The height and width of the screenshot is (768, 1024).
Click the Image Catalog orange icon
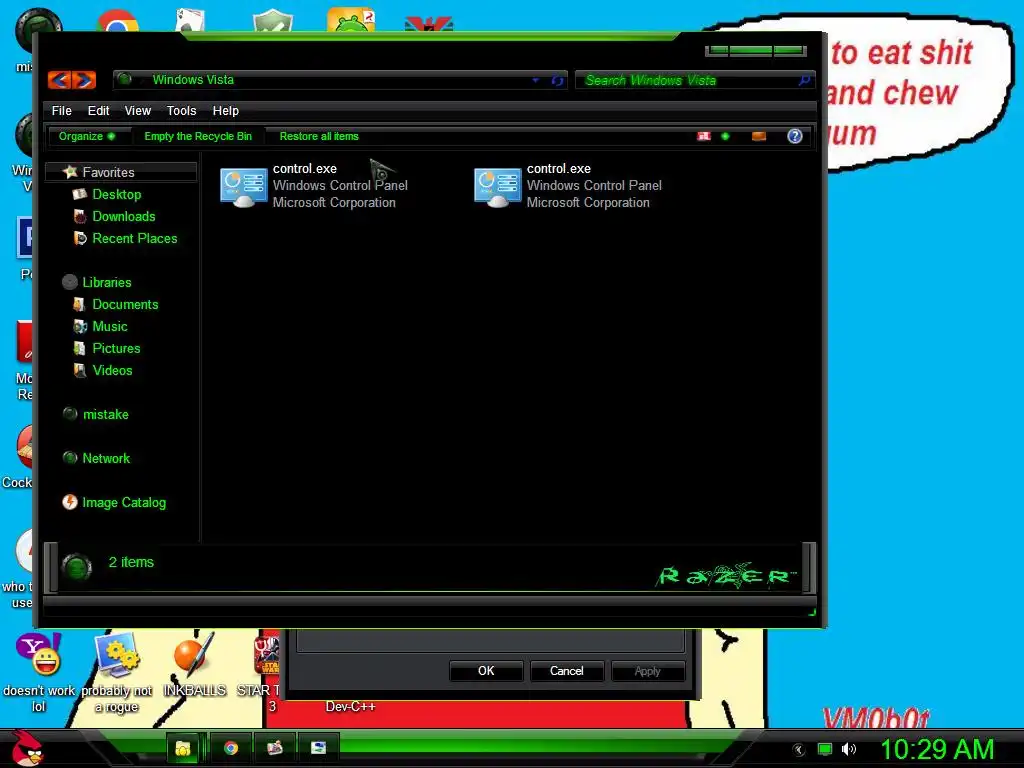pyautogui.click(x=70, y=502)
